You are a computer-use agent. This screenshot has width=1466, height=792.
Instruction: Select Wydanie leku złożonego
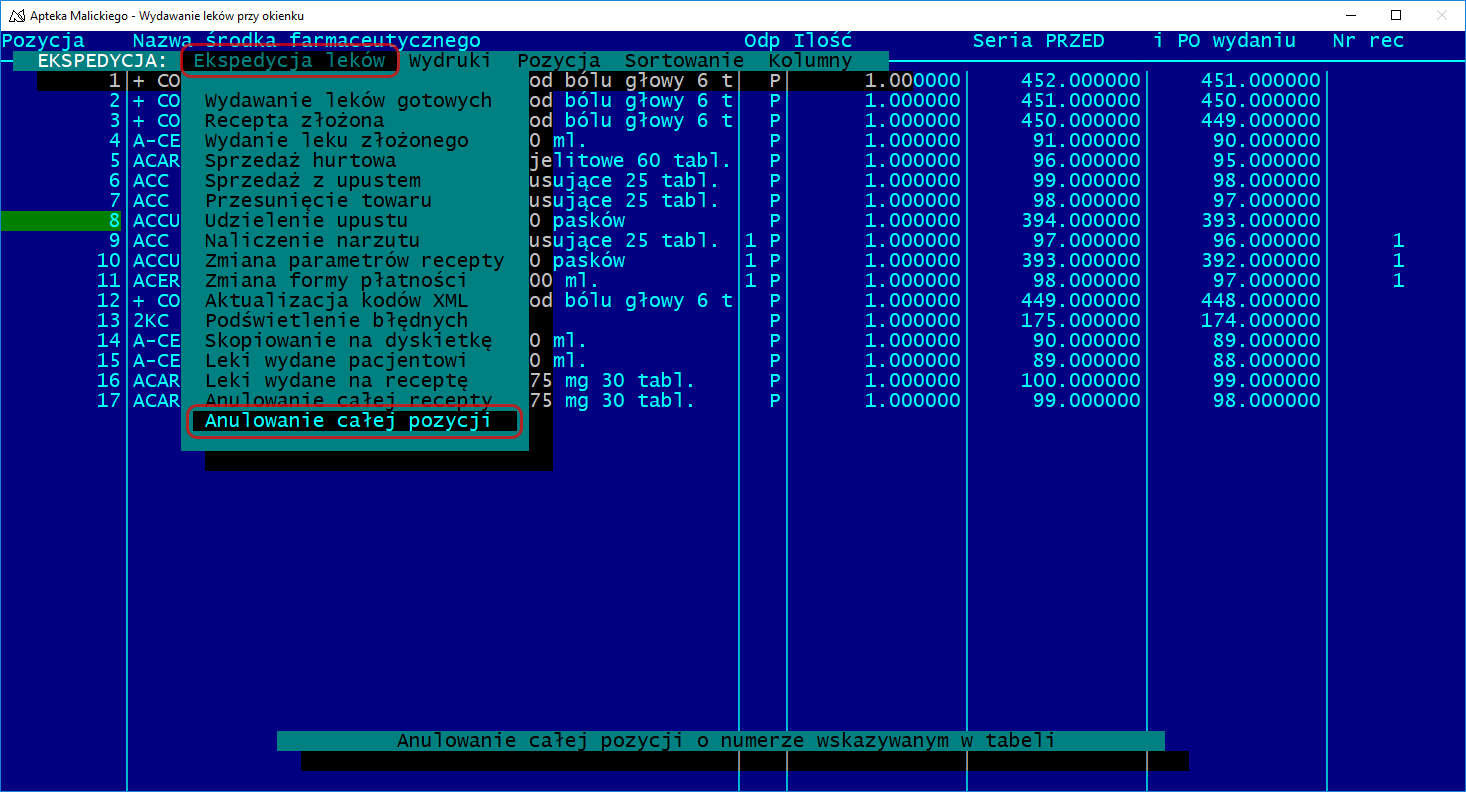[x=336, y=141]
